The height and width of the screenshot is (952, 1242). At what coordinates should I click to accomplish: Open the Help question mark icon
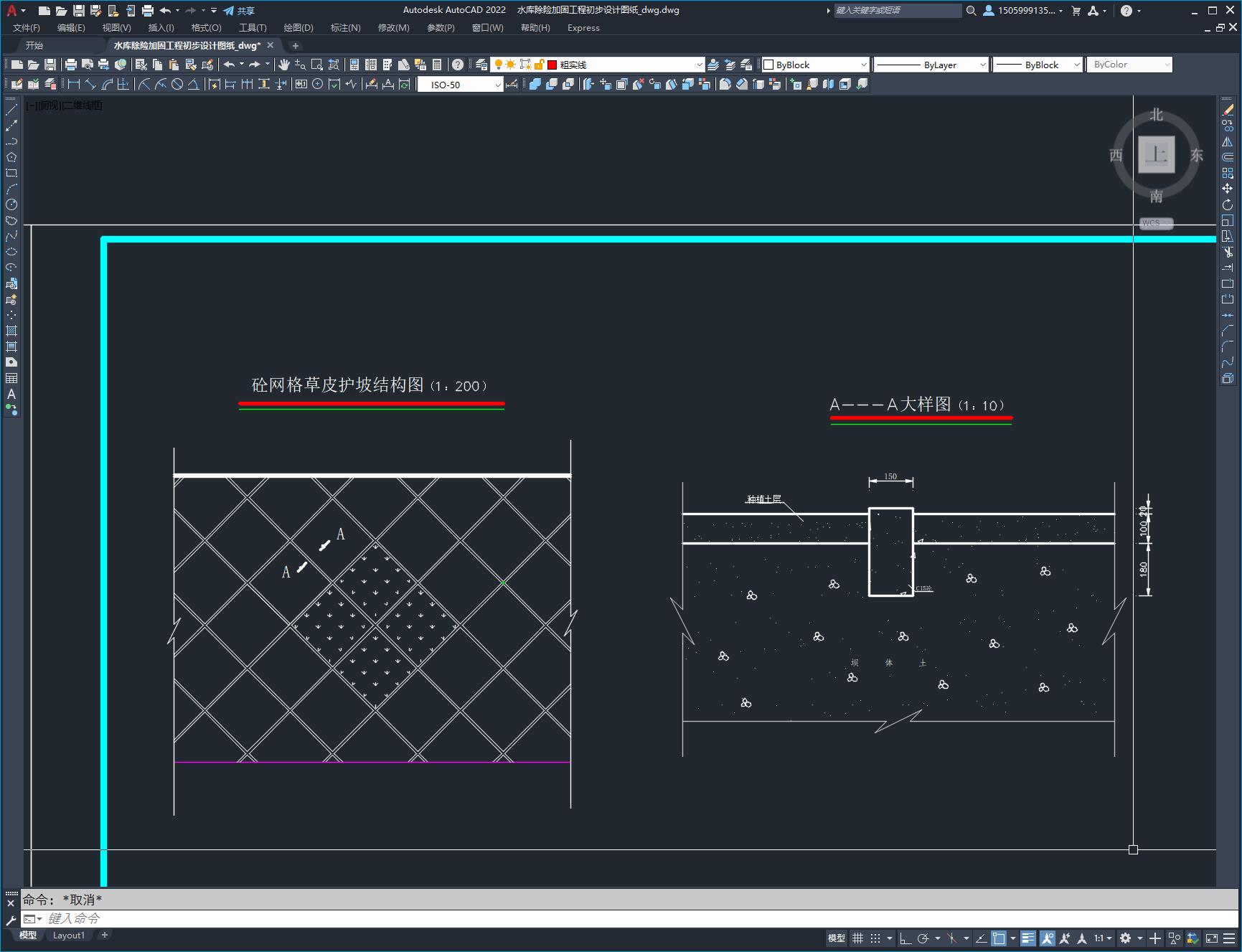tap(458, 65)
